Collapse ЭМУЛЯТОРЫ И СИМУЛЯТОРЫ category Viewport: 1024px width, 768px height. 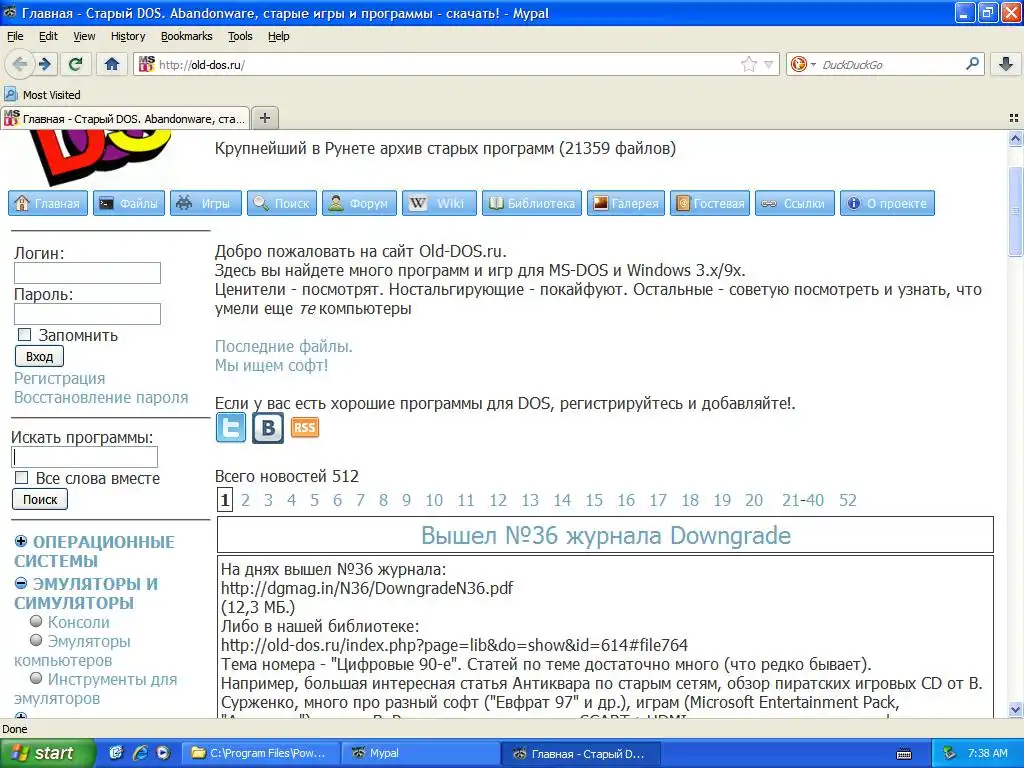click(21, 583)
